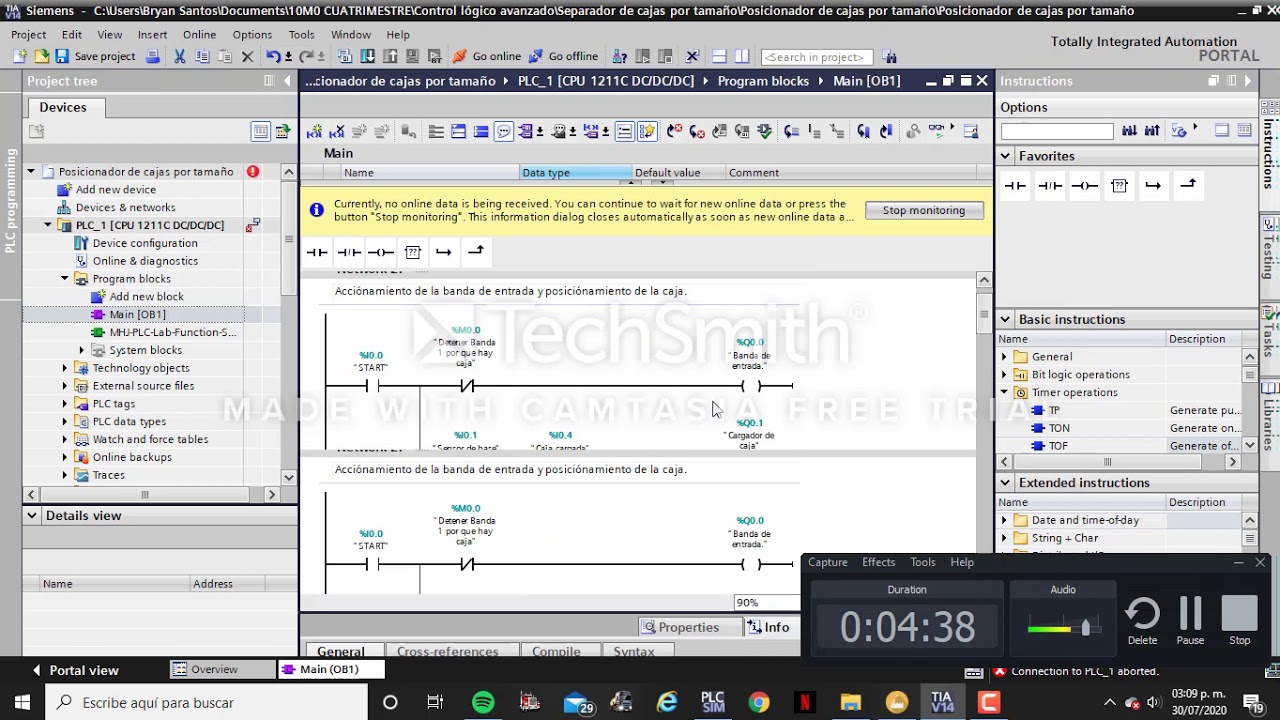1280x720 pixels.
Task: Select the TON timer instruction
Action: [x=1059, y=428]
